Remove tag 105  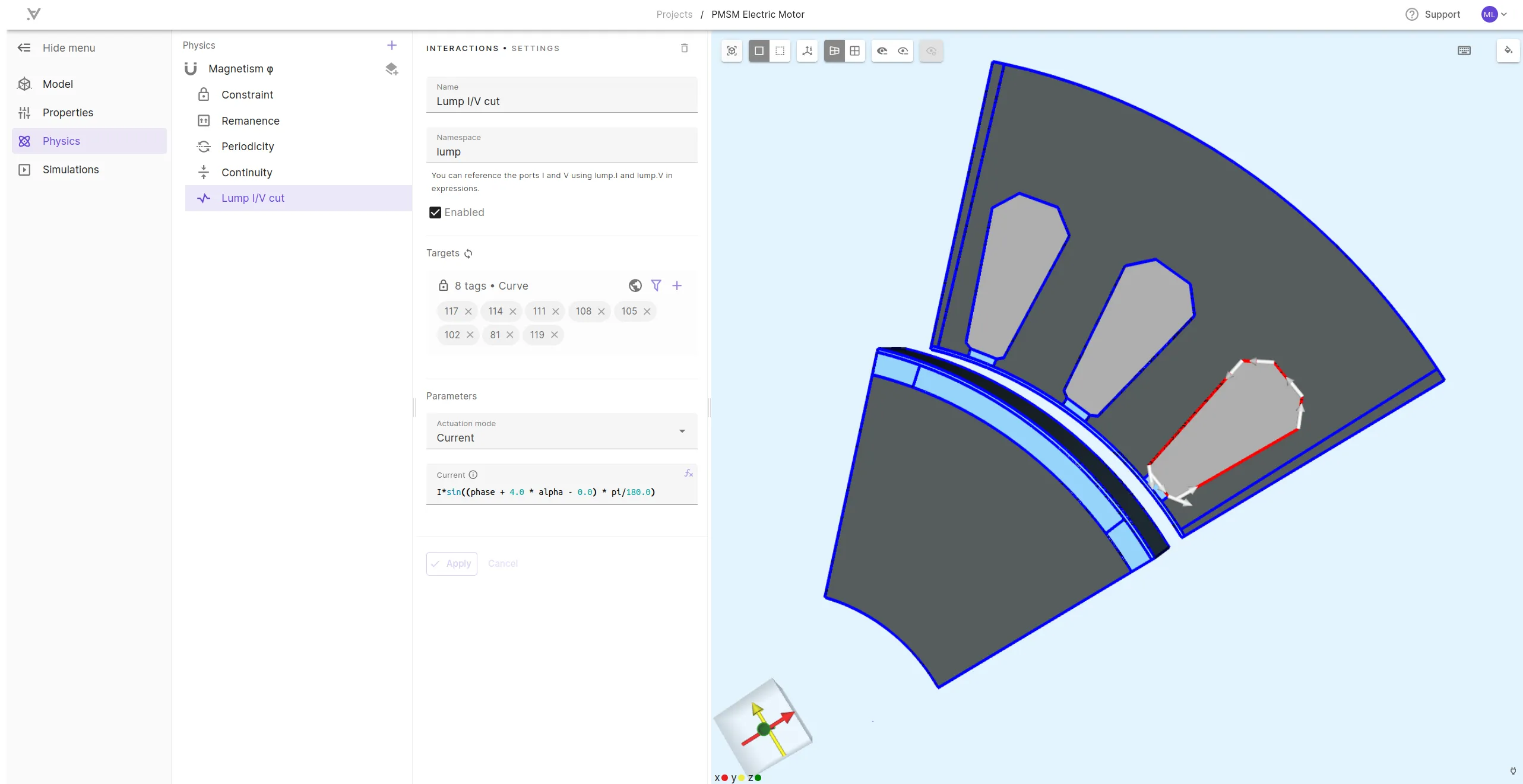(647, 312)
